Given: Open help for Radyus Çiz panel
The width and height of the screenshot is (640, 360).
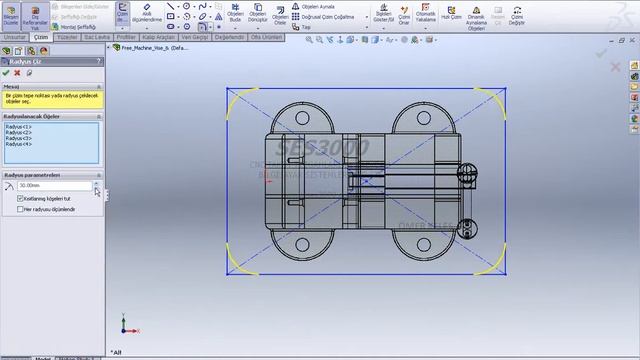Looking at the screenshot, I should tap(98, 62).
